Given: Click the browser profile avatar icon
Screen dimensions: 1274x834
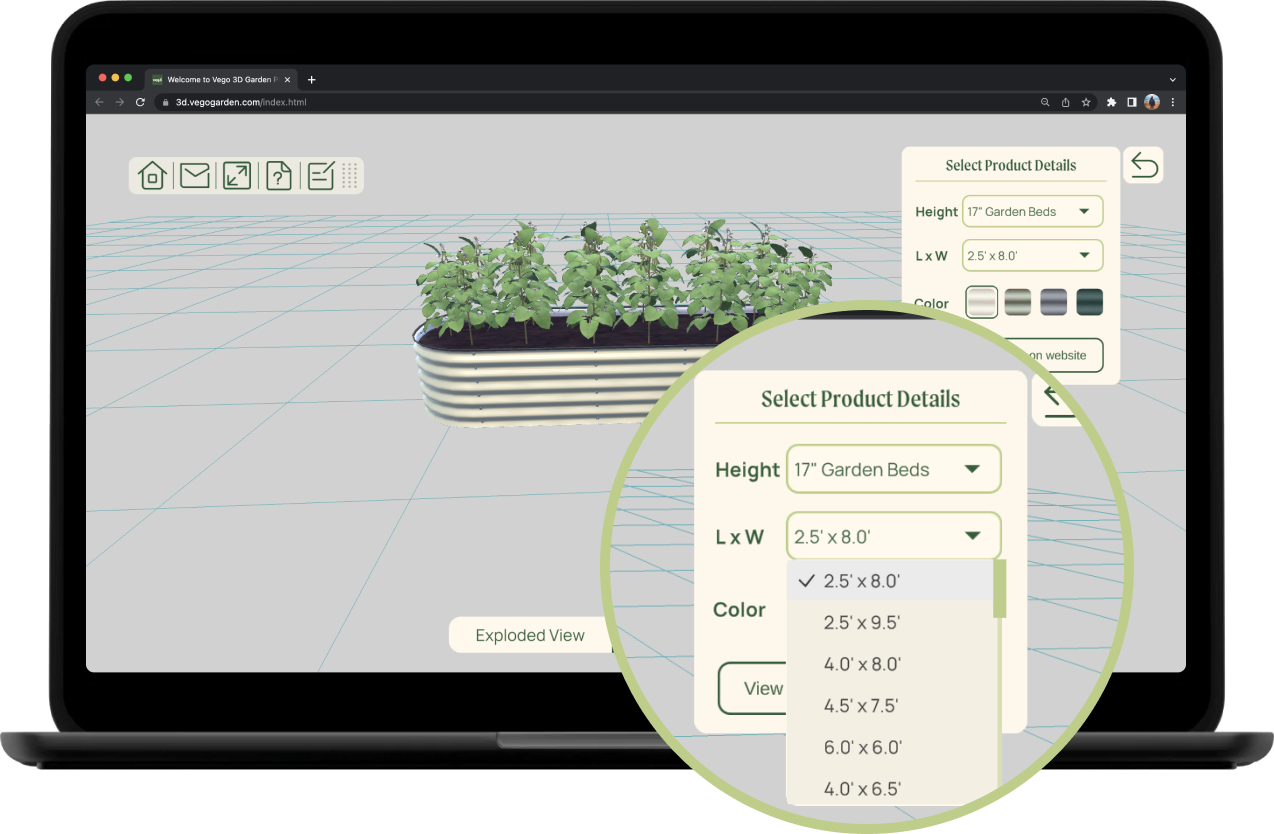Looking at the screenshot, I should [x=1151, y=102].
